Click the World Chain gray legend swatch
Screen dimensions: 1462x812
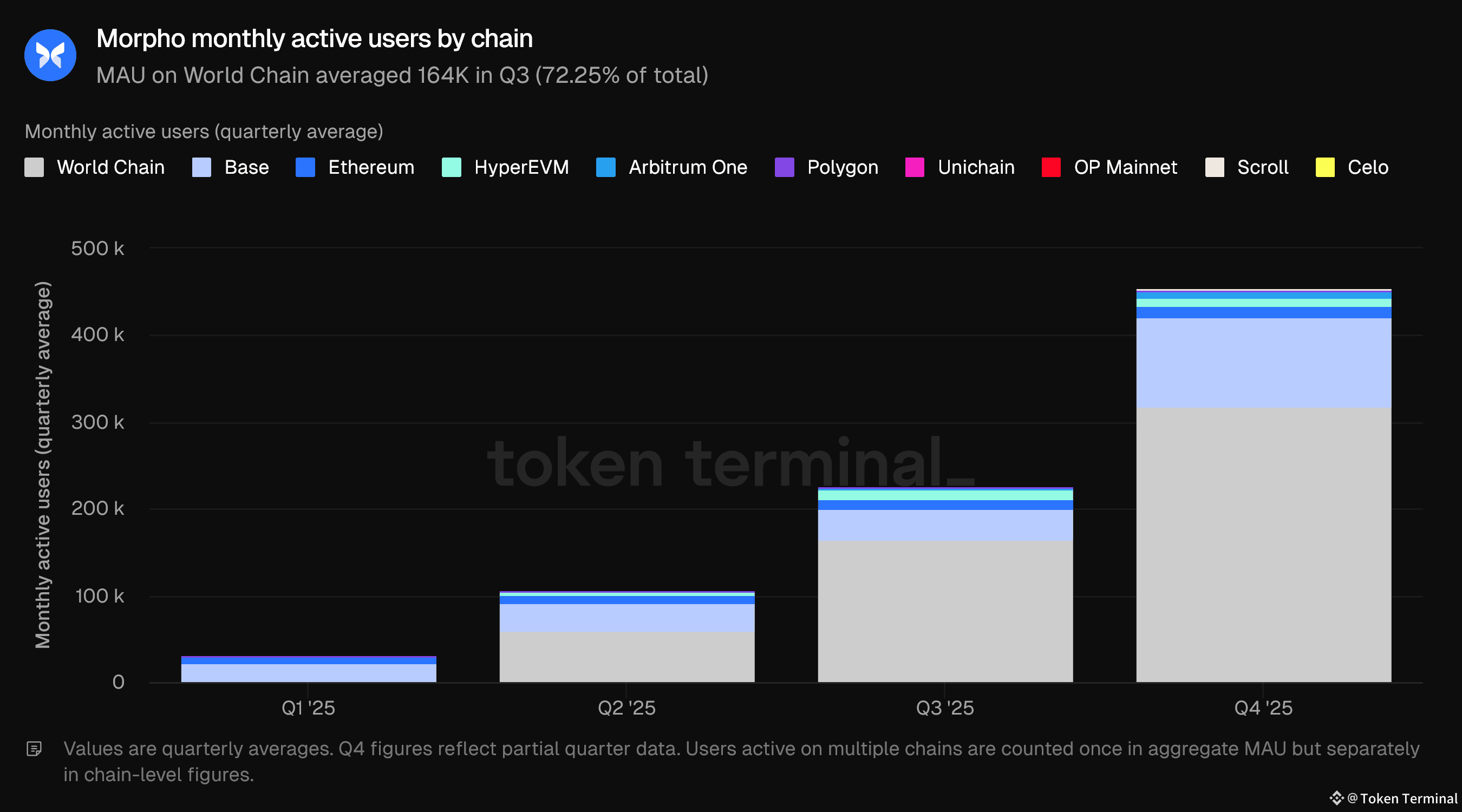pyautogui.click(x=34, y=167)
